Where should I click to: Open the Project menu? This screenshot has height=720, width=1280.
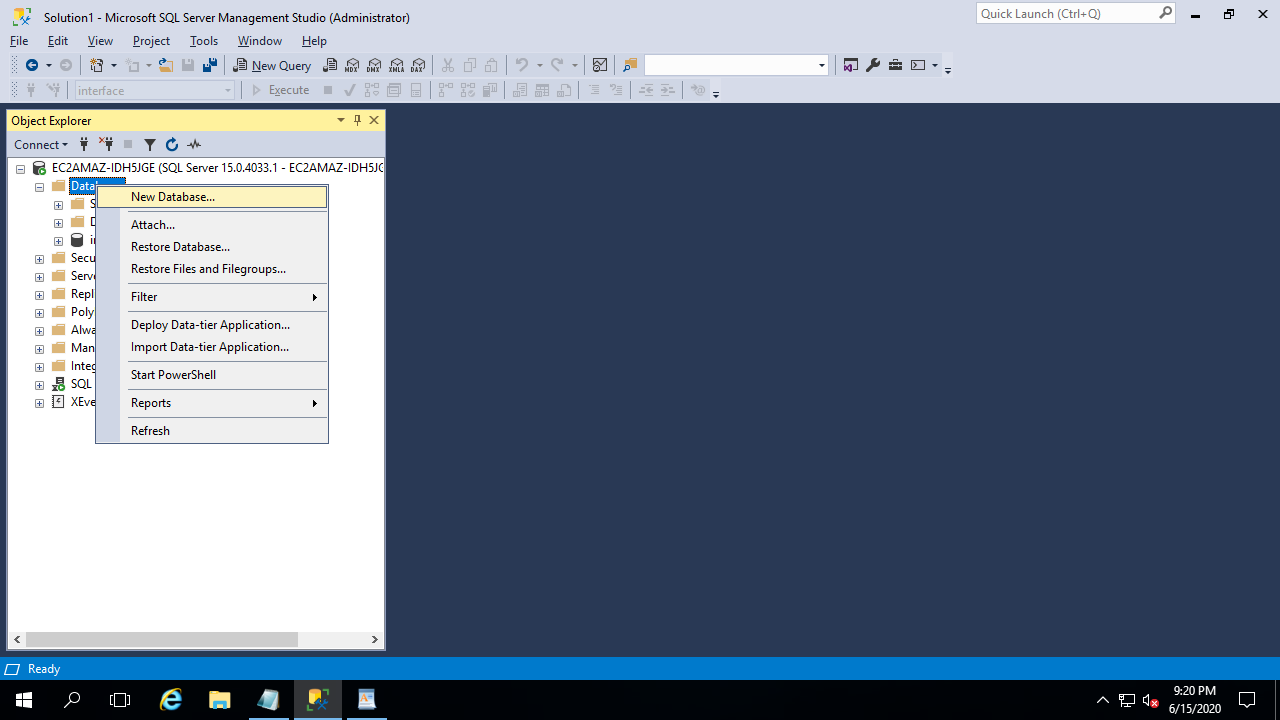click(x=151, y=41)
